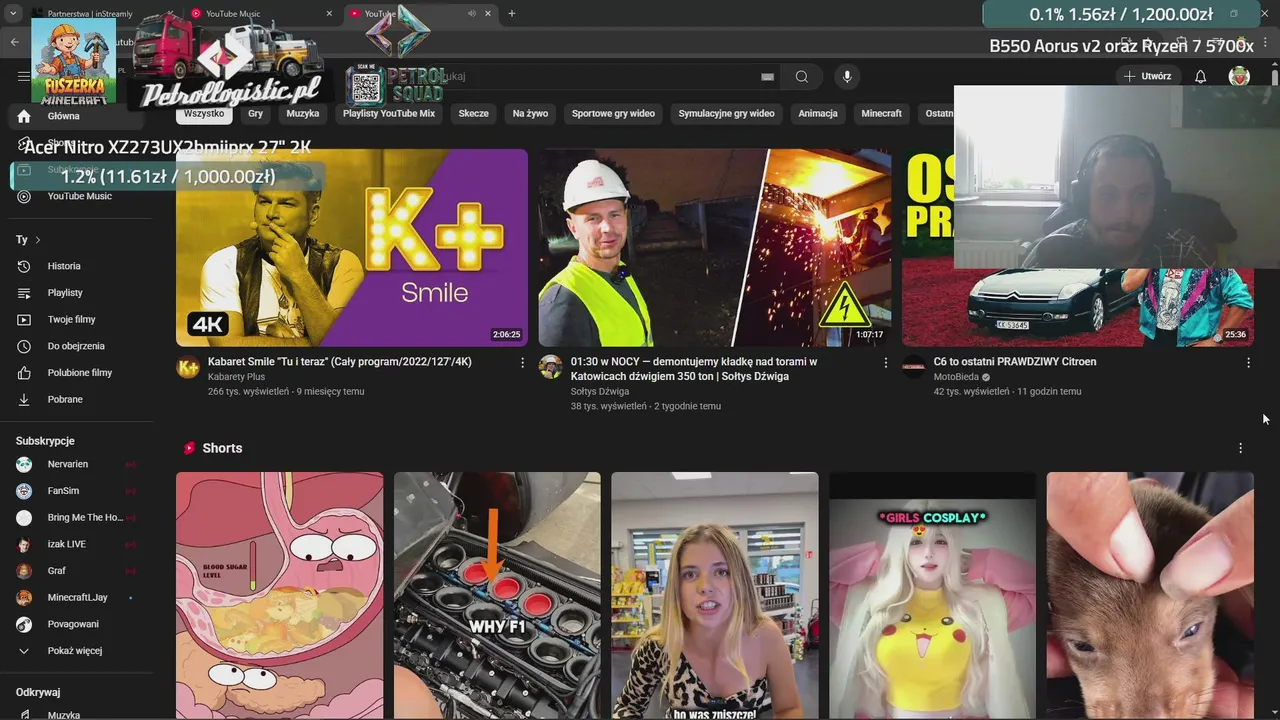
Task: Click the Utwórz create button
Action: (x=1147, y=76)
